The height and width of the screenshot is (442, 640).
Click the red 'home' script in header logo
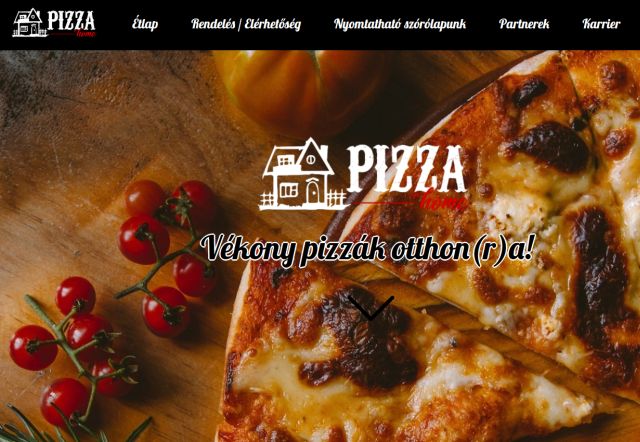[86, 34]
